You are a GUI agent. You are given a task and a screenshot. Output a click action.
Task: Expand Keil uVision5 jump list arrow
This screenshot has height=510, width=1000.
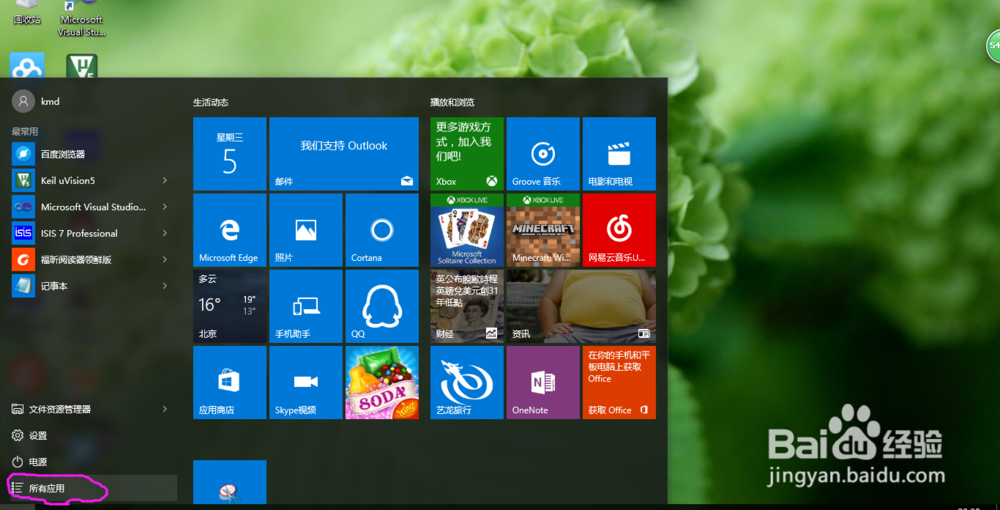pos(165,180)
